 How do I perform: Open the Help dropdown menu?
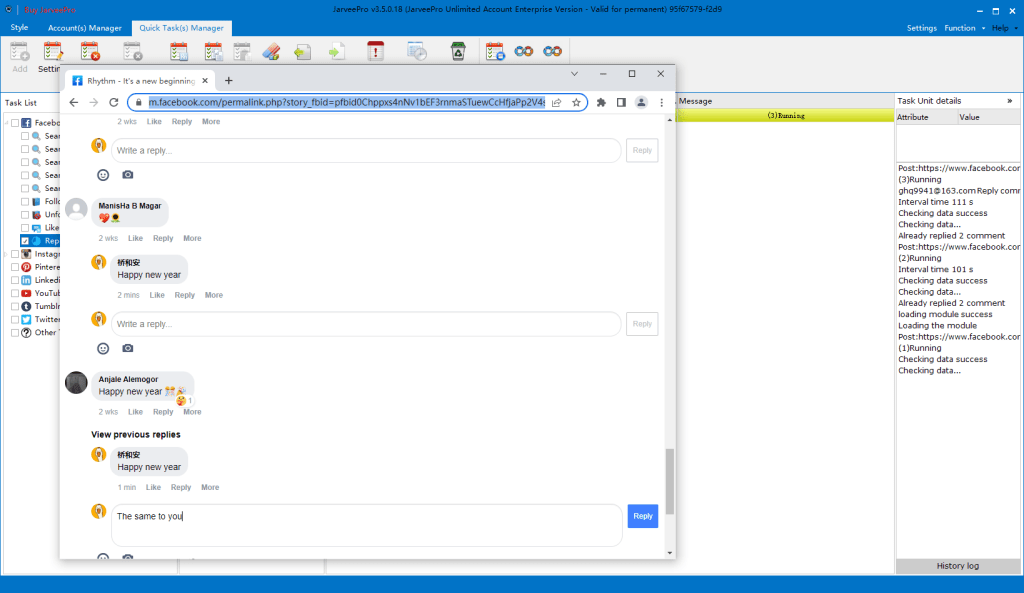[1003, 28]
